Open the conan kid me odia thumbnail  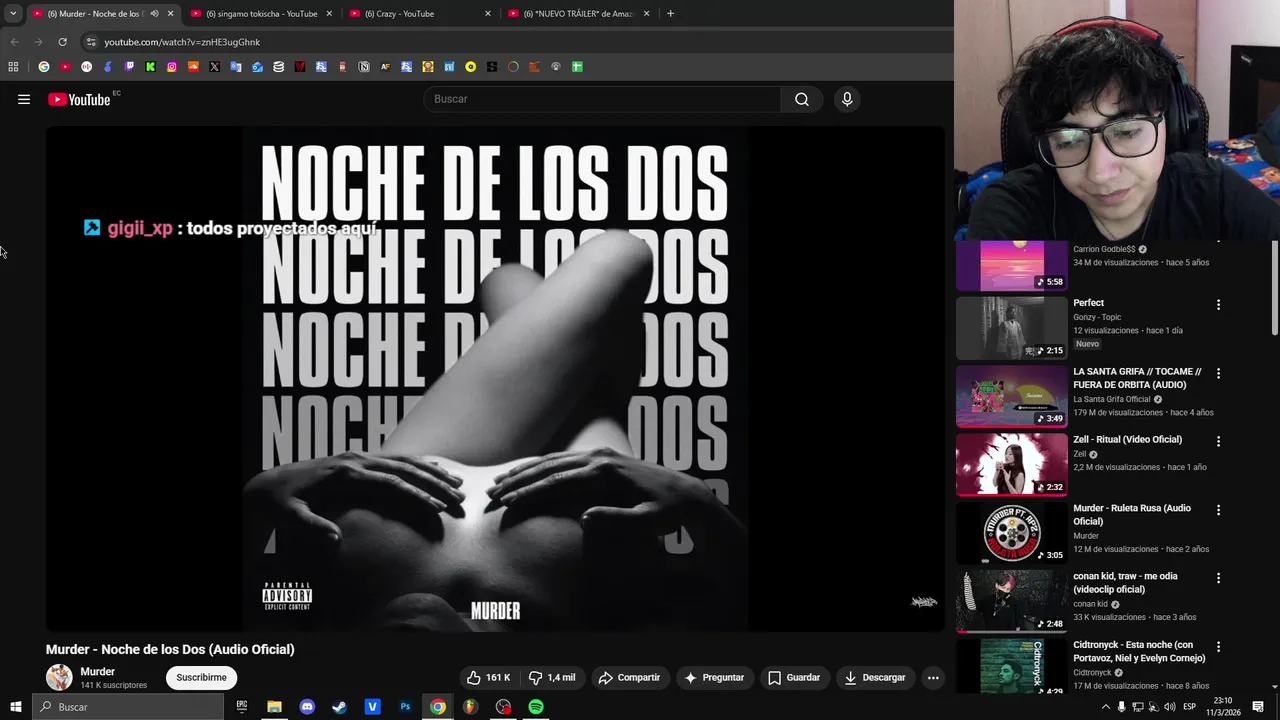(1011, 602)
